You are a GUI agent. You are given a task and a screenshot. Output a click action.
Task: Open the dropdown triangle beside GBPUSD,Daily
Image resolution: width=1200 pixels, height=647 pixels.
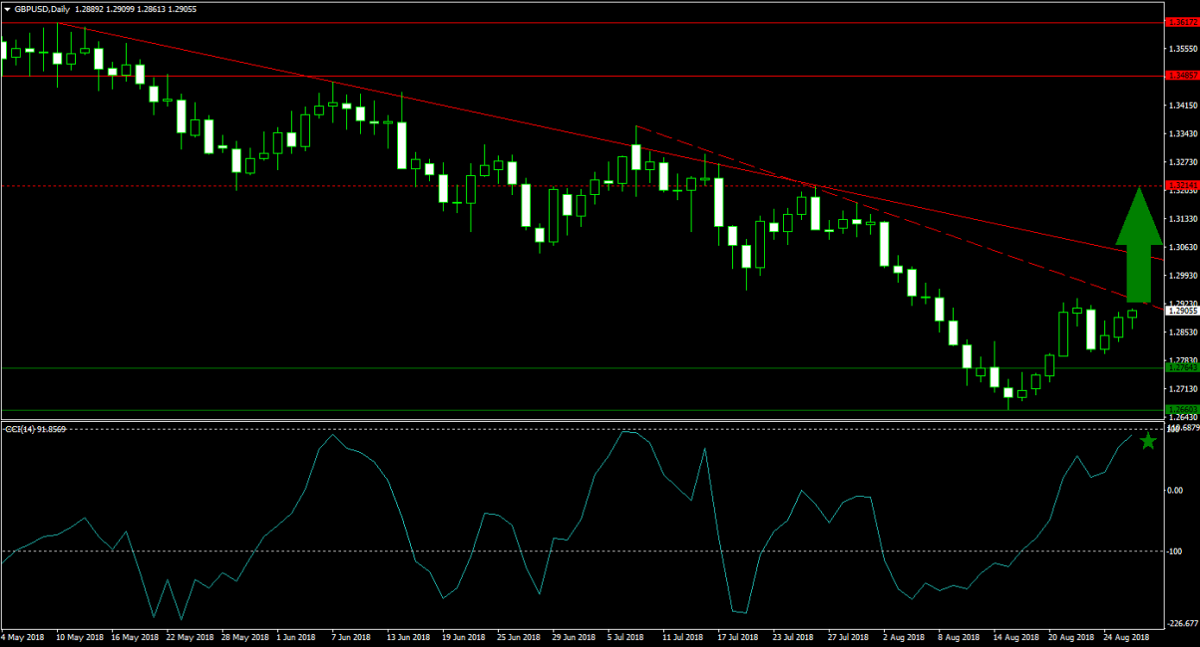(x=7, y=8)
